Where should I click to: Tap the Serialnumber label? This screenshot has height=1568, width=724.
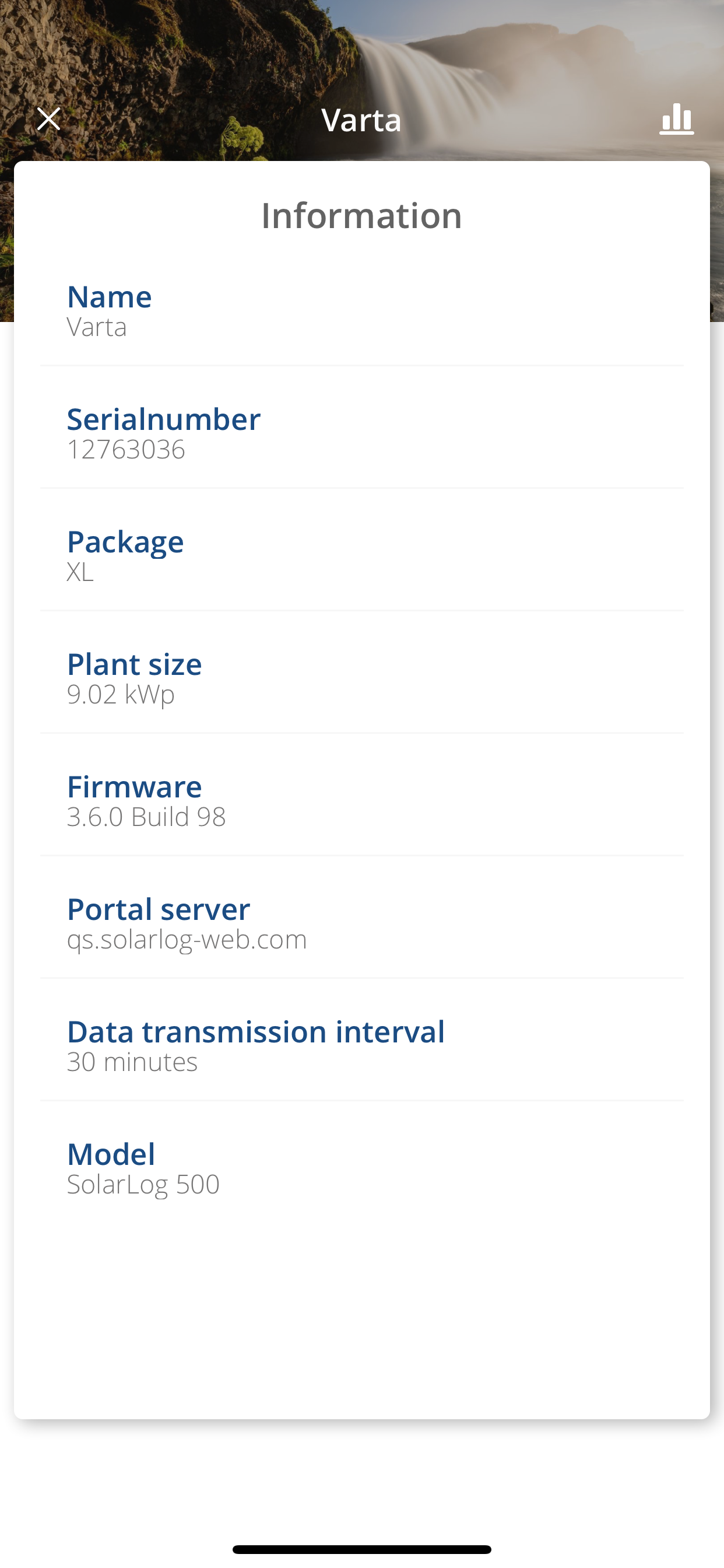(x=164, y=419)
